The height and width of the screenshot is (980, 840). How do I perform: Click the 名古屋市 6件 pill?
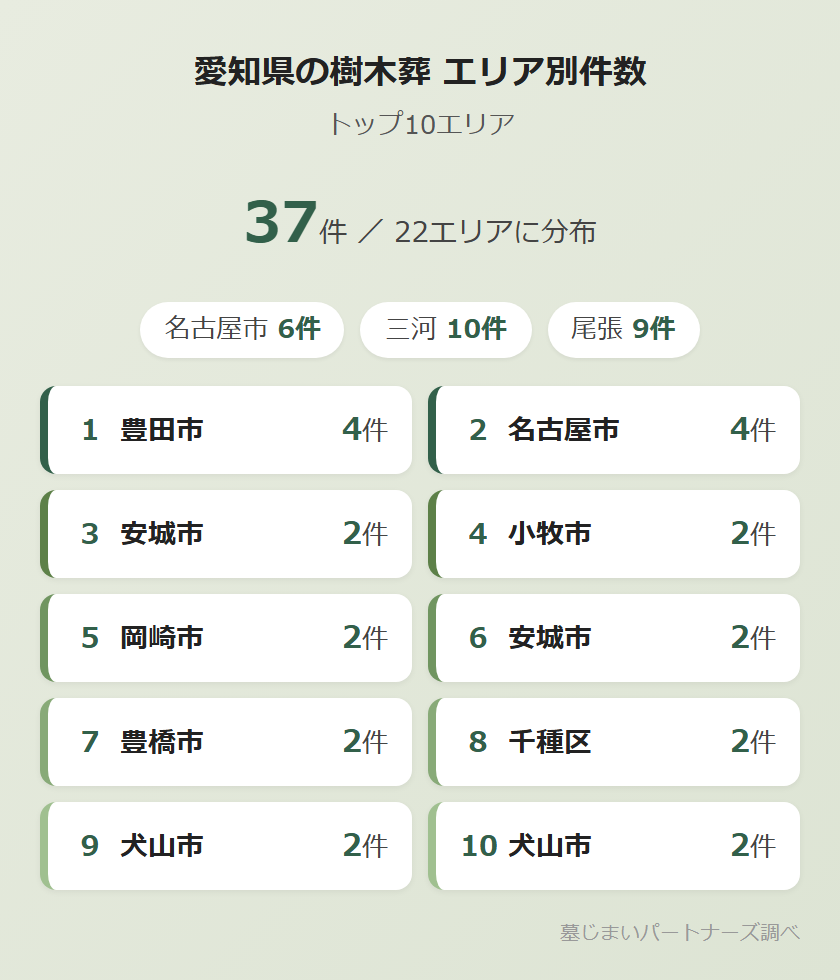coord(242,329)
